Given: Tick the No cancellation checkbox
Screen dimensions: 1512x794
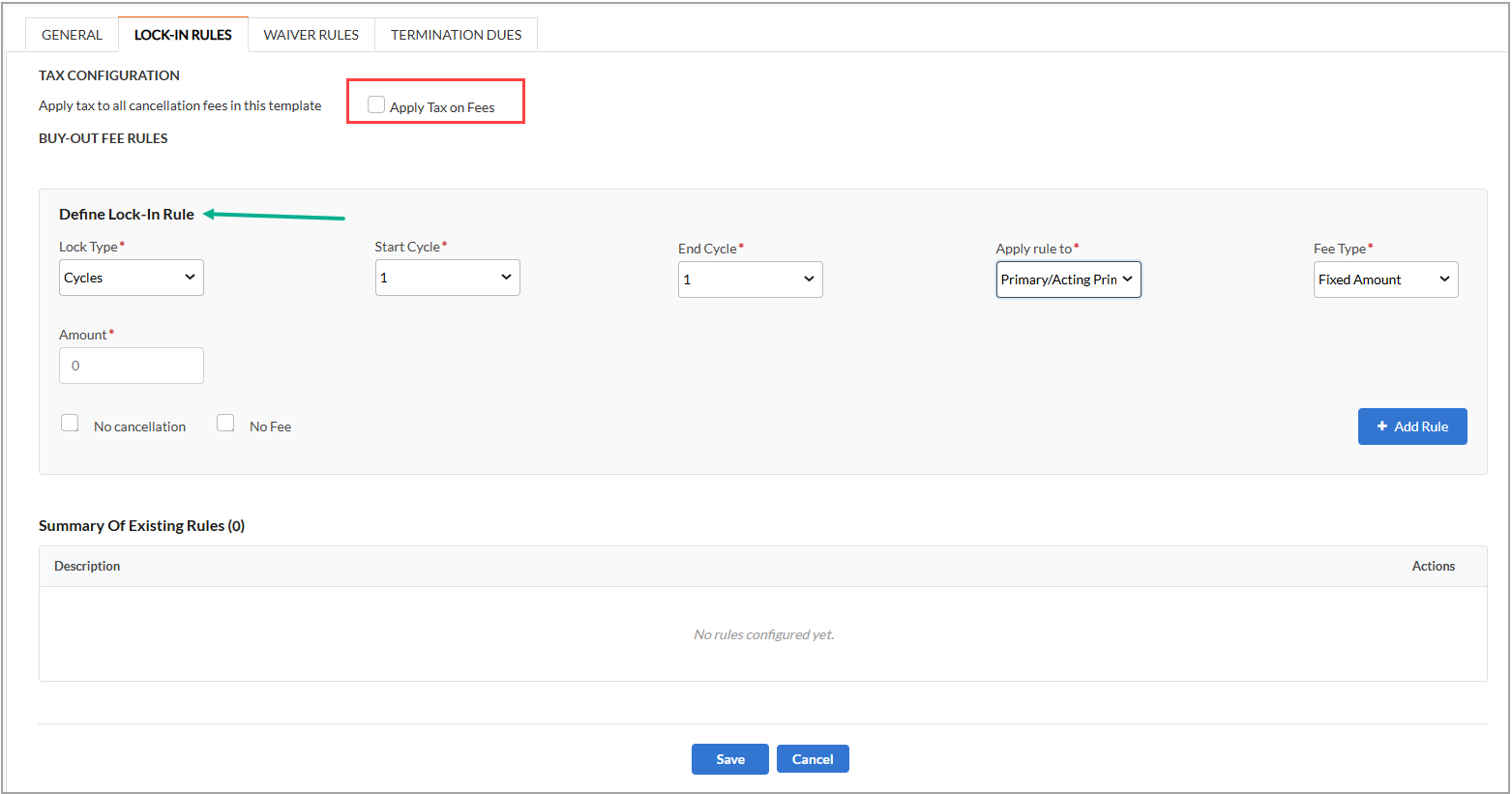Looking at the screenshot, I should [70, 424].
